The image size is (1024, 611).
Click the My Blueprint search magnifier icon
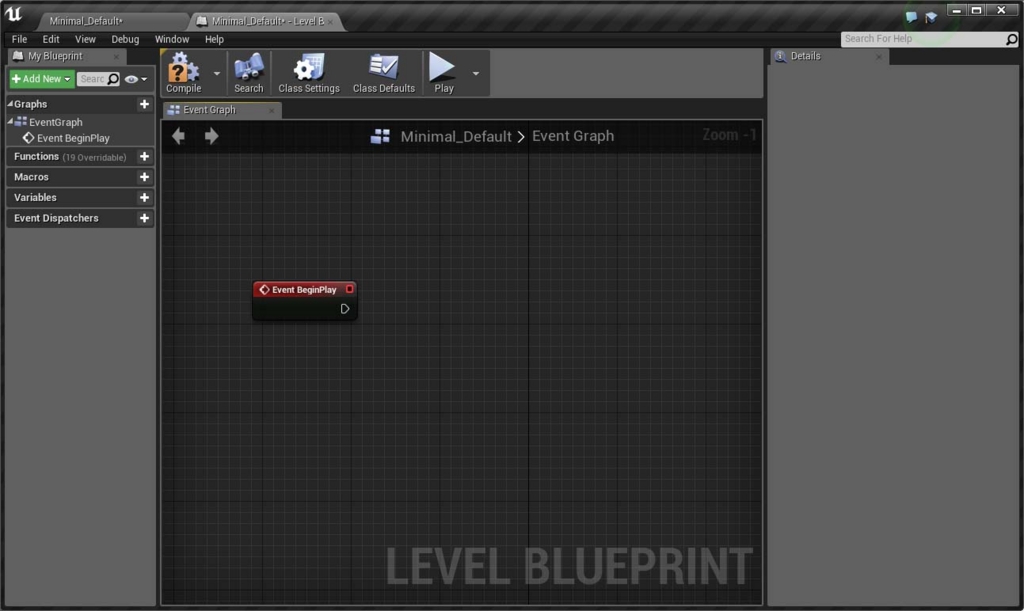113,79
